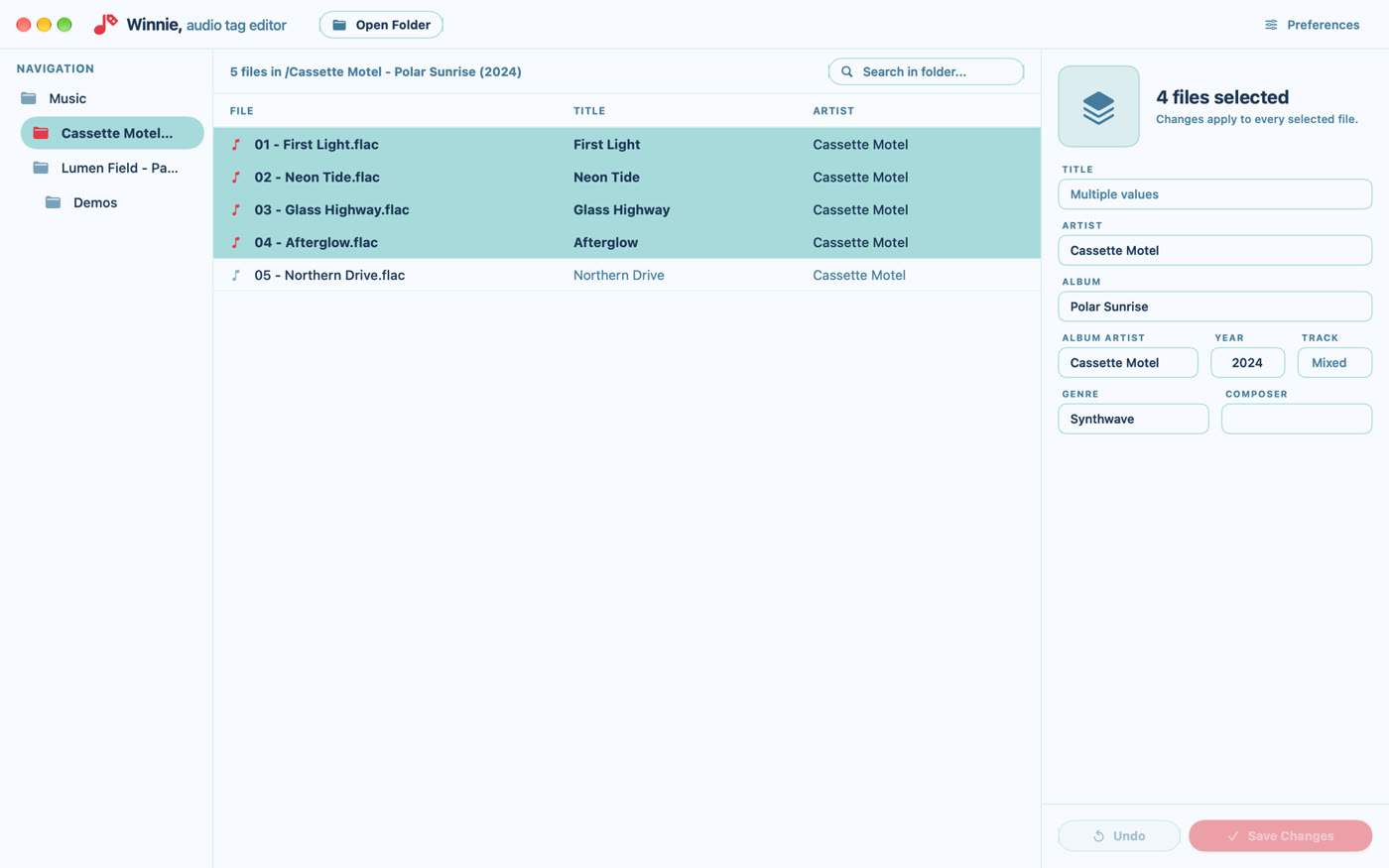Sort by the ARTIST column header
The width and height of the screenshot is (1389, 868).
(x=833, y=111)
